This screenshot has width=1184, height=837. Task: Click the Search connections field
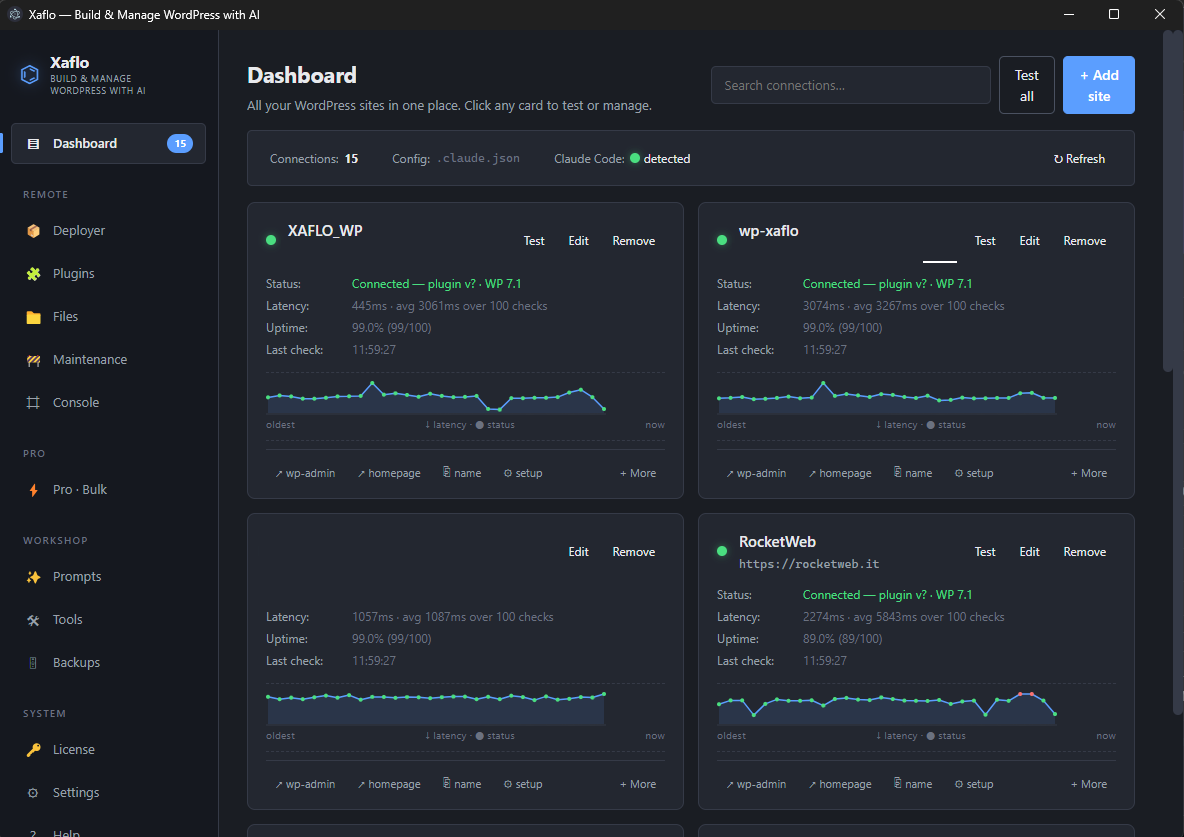pos(850,85)
